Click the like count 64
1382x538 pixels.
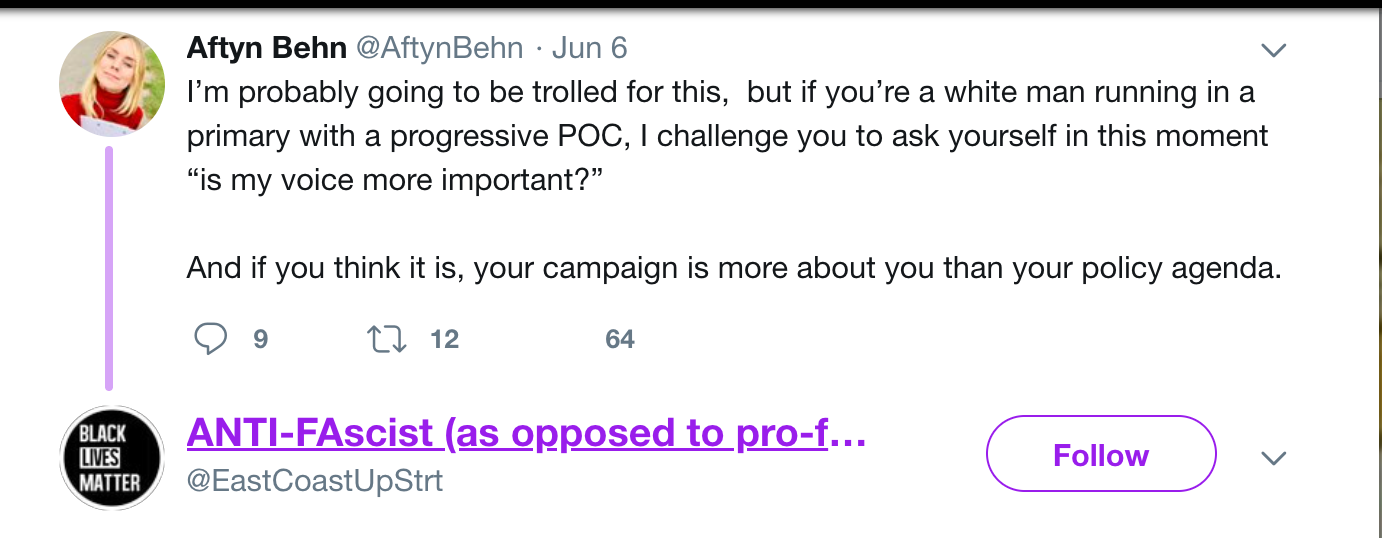tap(620, 339)
